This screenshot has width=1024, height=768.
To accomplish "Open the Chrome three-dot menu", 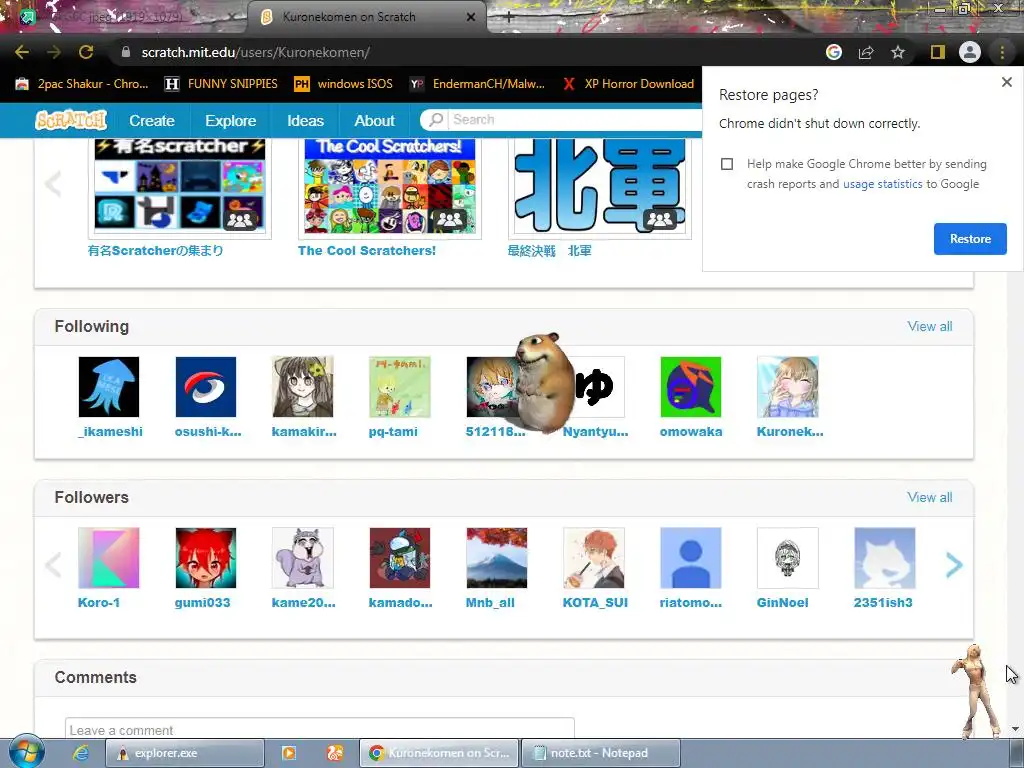I will coord(1002,52).
